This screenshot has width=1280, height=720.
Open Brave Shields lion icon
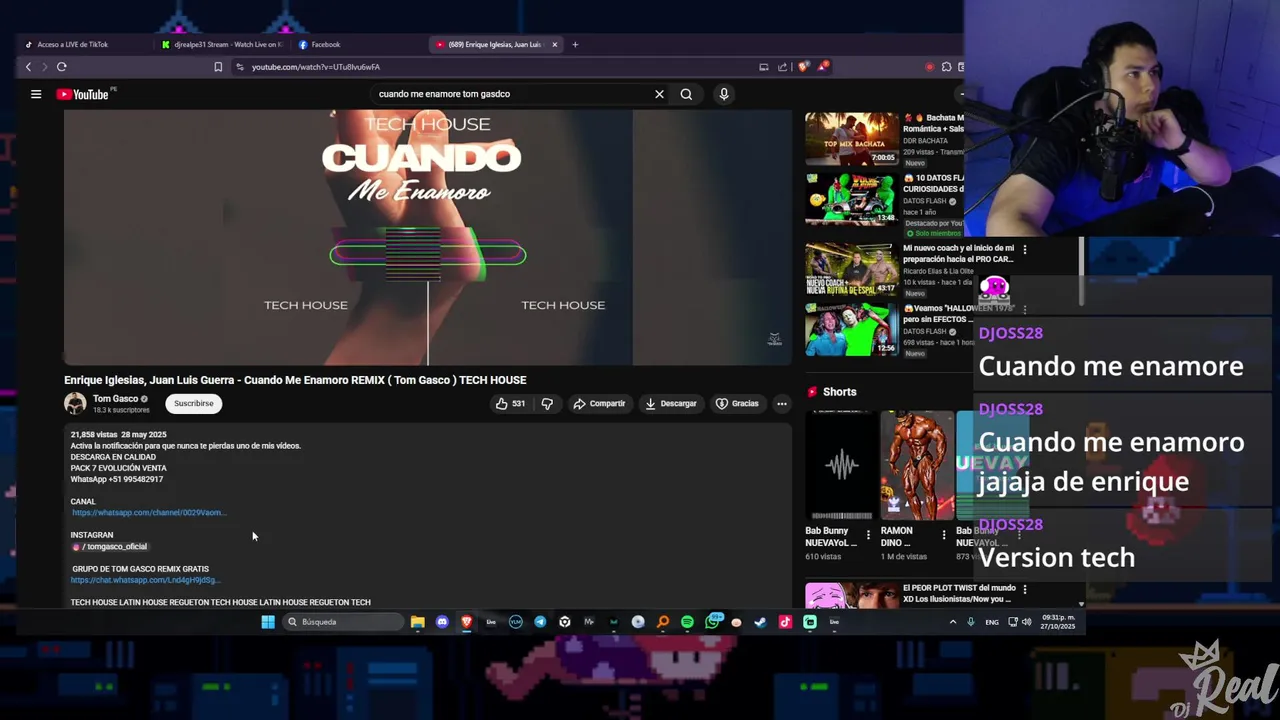tap(803, 67)
